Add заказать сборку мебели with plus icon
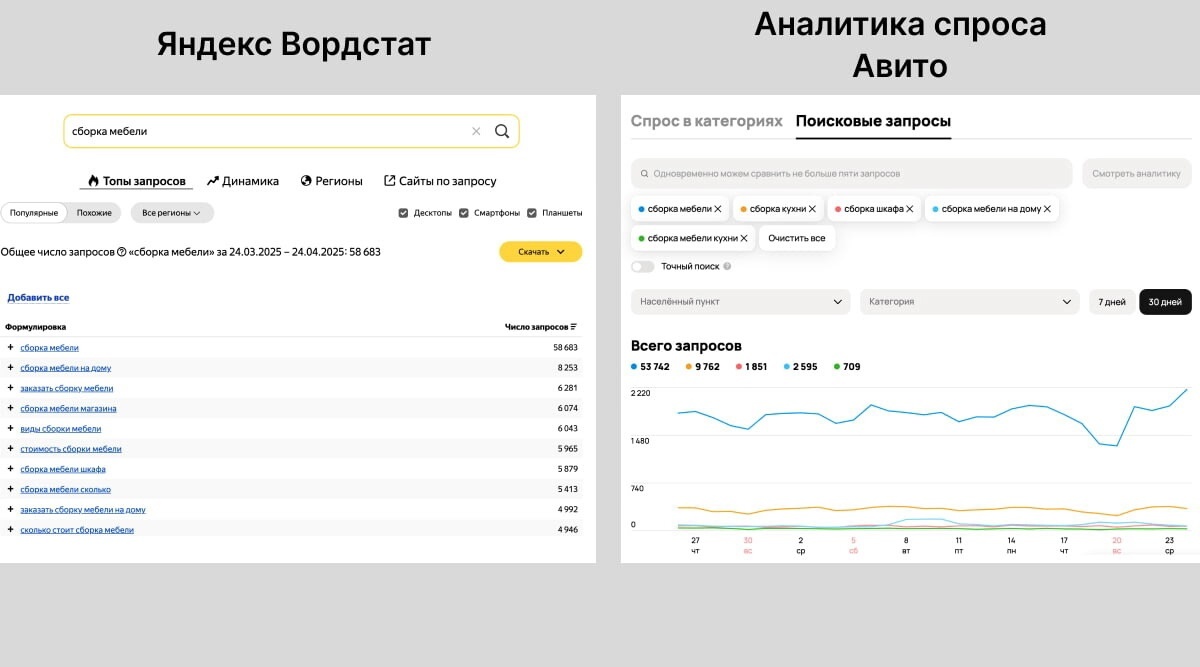This screenshot has height=667, width=1200. coord(10,388)
